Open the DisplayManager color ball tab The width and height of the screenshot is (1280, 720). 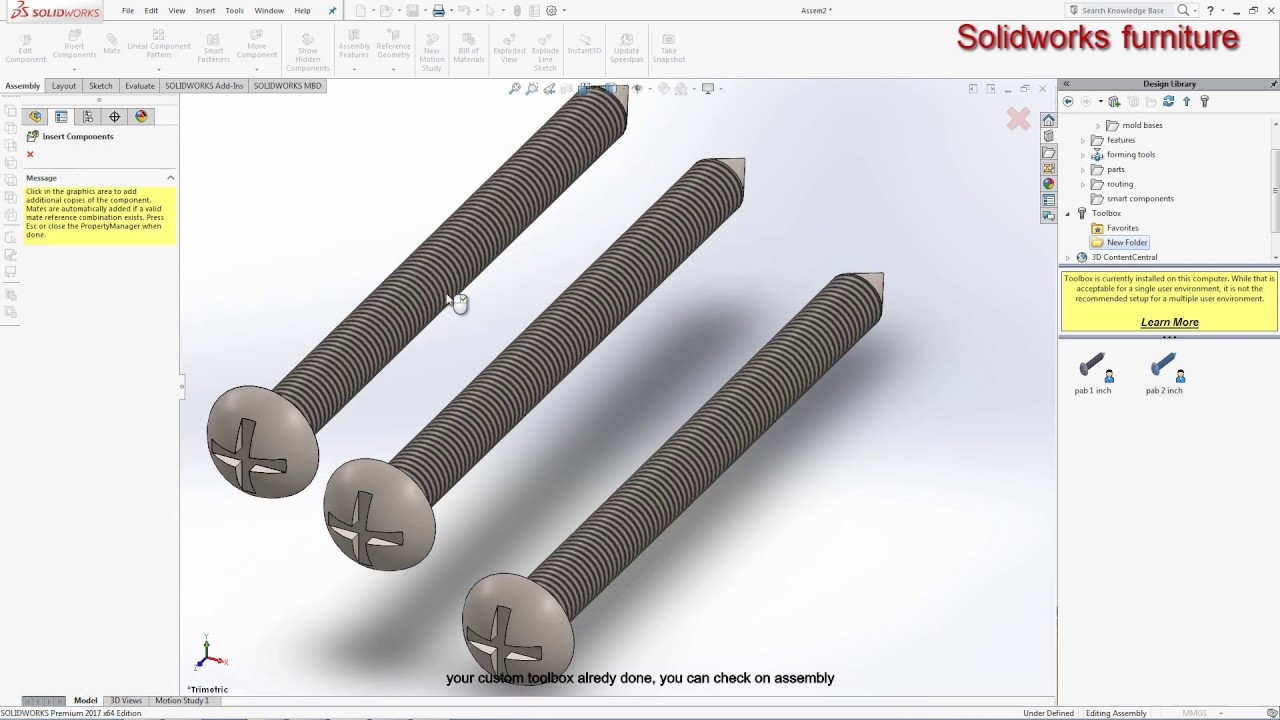(x=141, y=117)
